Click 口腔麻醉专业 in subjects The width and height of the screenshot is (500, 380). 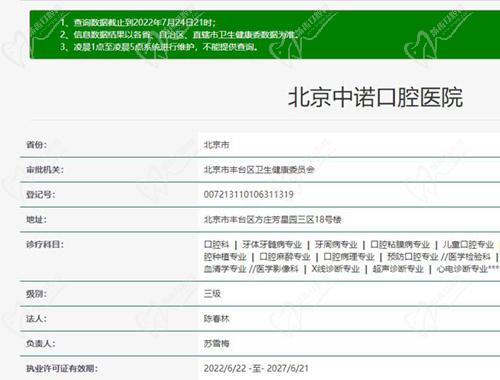click(x=285, y=257)
